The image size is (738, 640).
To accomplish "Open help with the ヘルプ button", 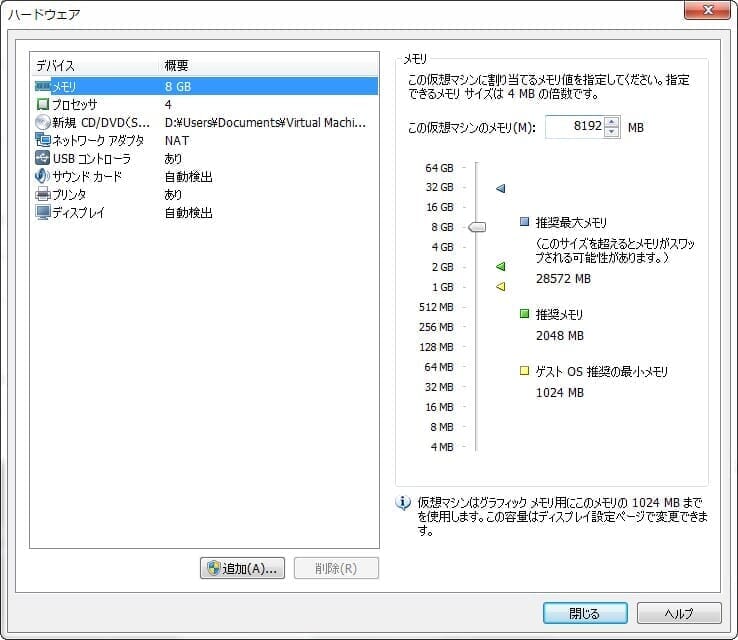I will tap(678, 613).
